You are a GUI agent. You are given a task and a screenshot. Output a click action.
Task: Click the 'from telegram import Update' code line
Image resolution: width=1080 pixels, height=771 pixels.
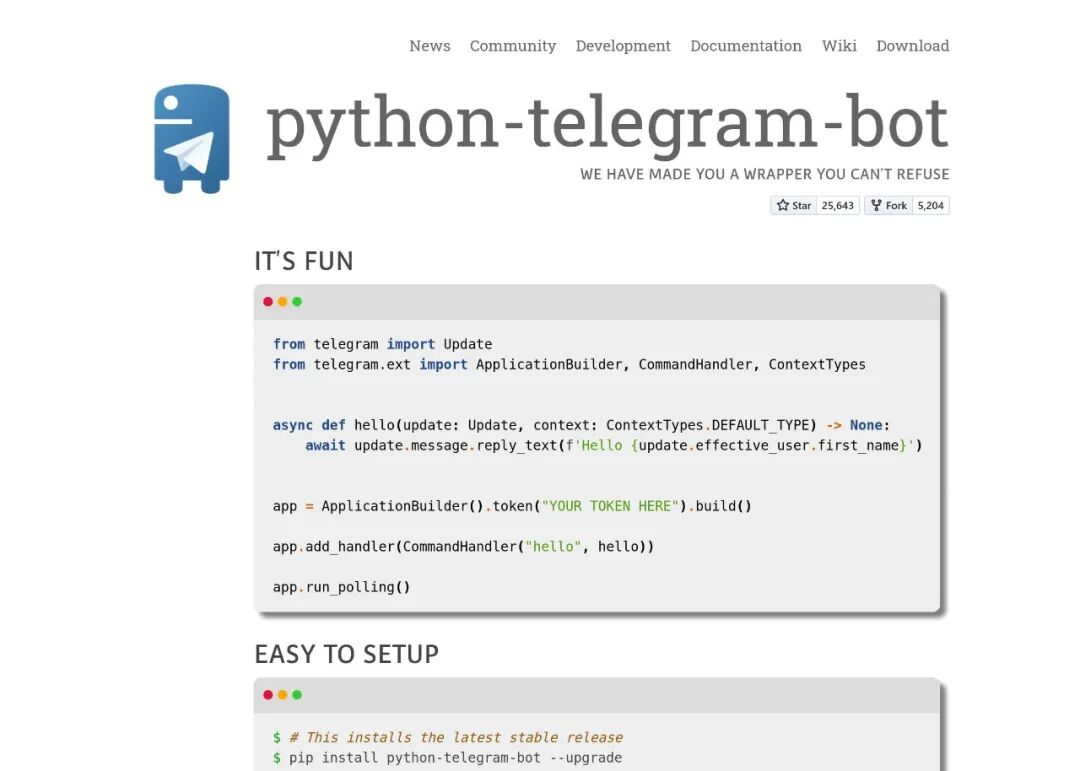[382, 344]
